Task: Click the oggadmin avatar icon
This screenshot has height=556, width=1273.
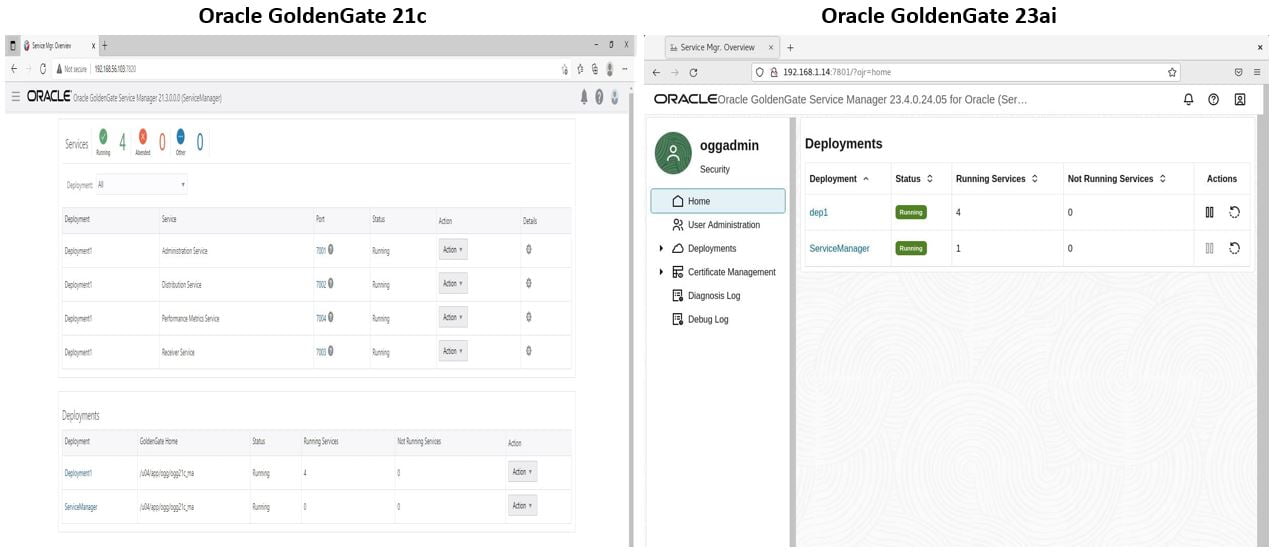Action: tap(673, 153)
